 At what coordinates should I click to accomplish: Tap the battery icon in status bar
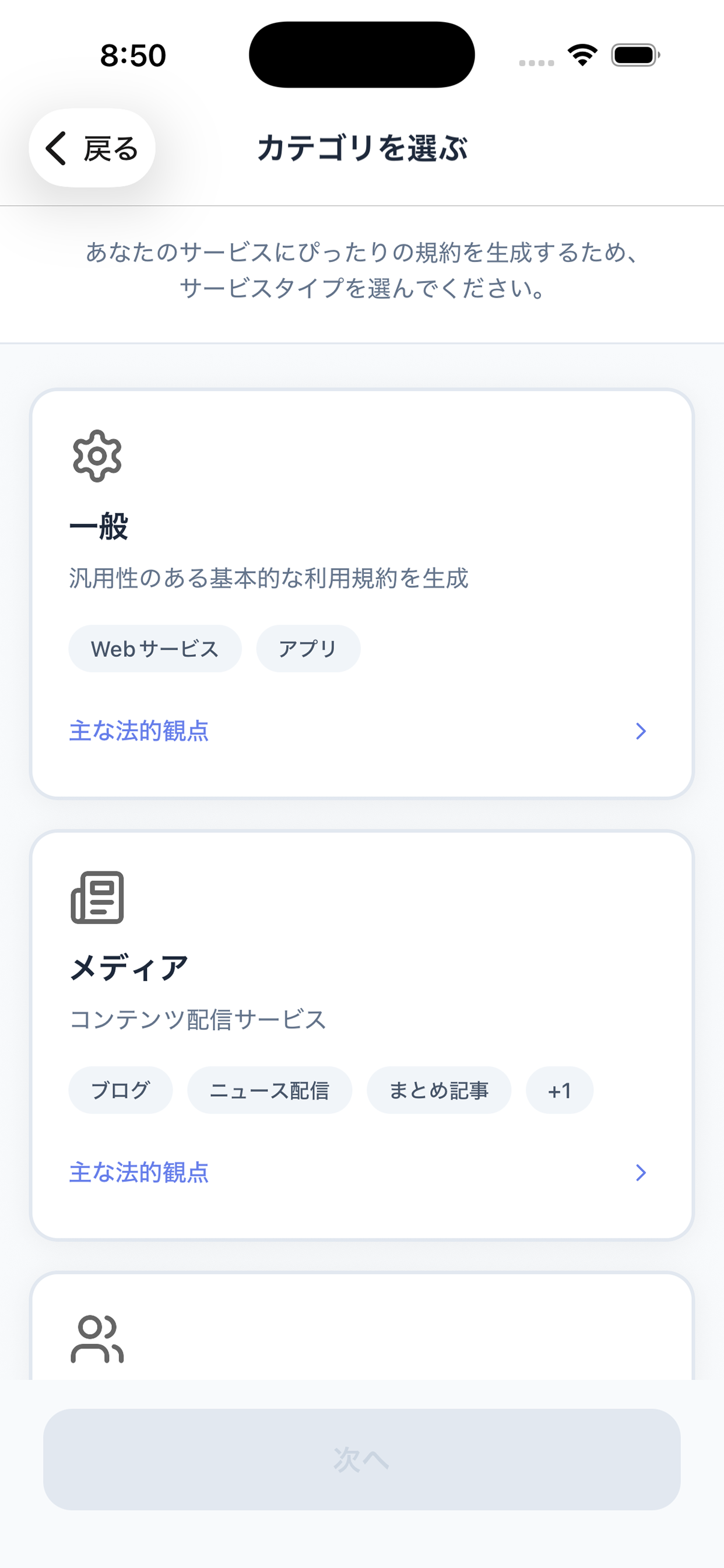tap(635, 55)
